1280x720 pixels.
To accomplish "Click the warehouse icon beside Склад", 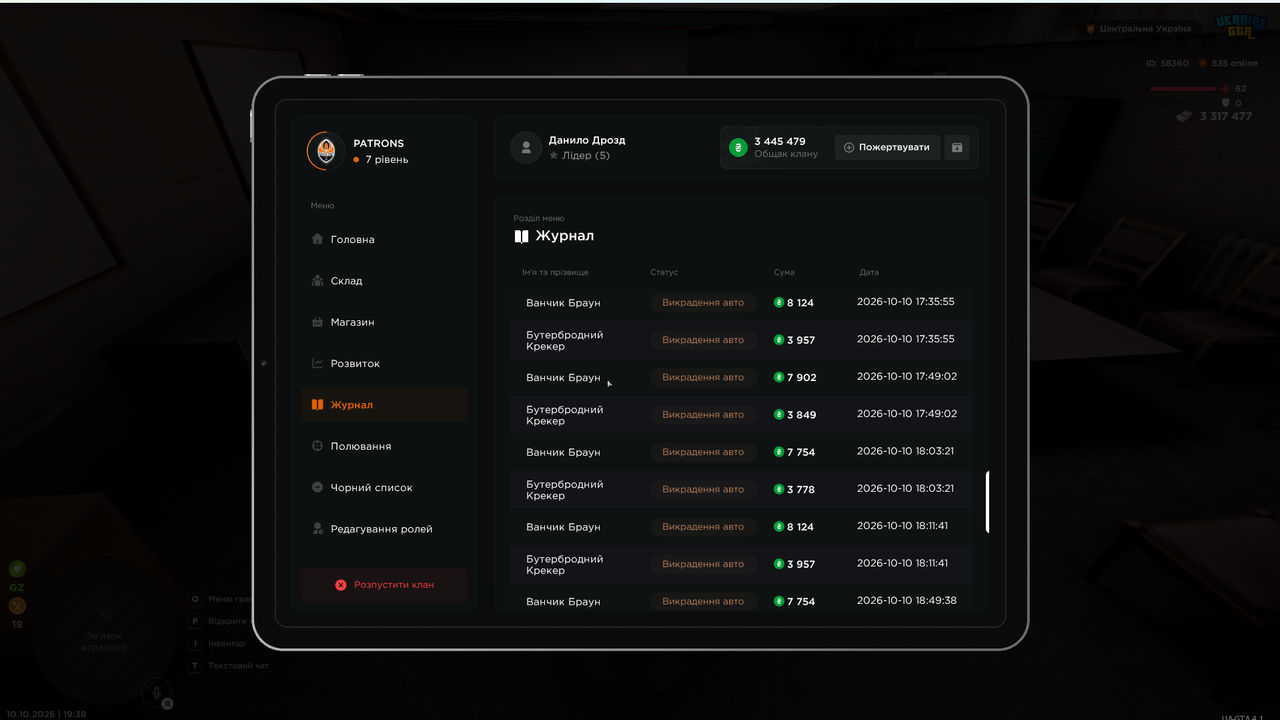I will 317,281.
